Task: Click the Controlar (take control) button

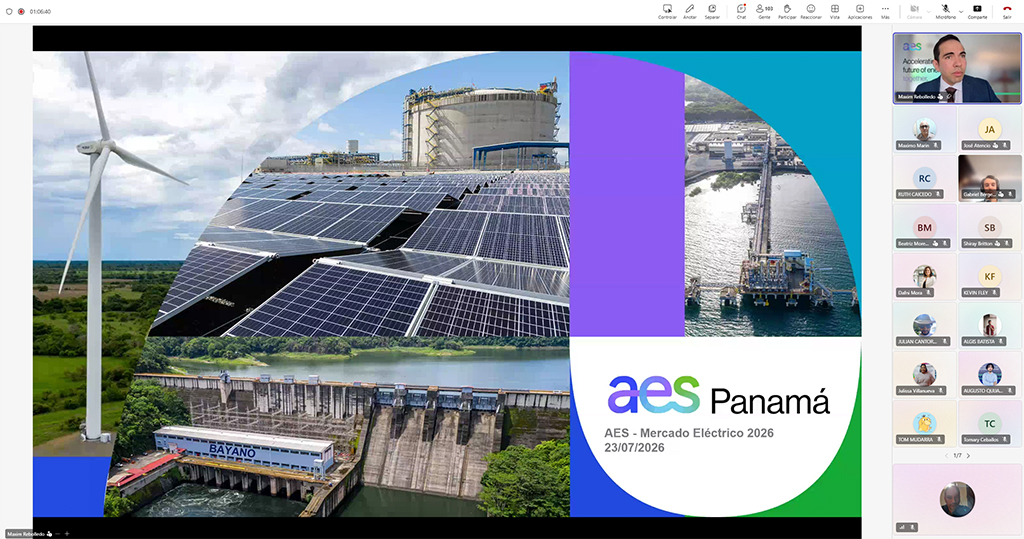Action: coord(667,11)
